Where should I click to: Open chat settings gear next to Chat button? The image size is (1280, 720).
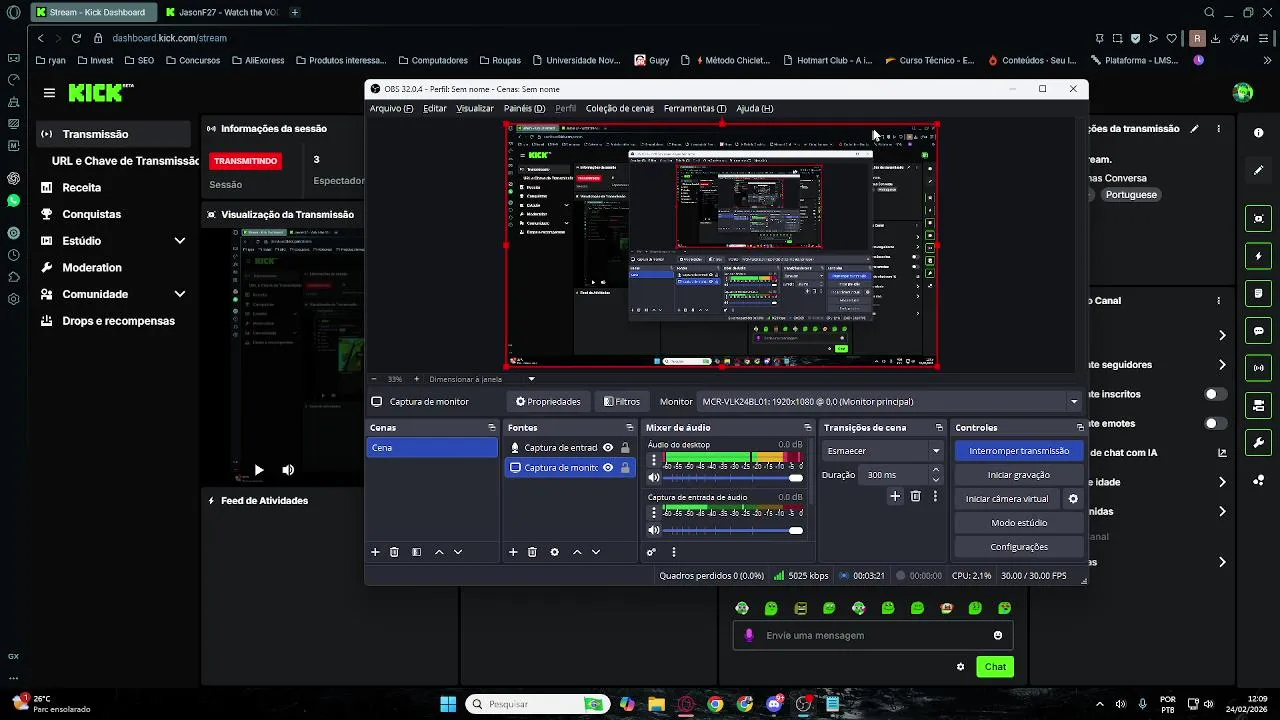(x=961, y=667)
